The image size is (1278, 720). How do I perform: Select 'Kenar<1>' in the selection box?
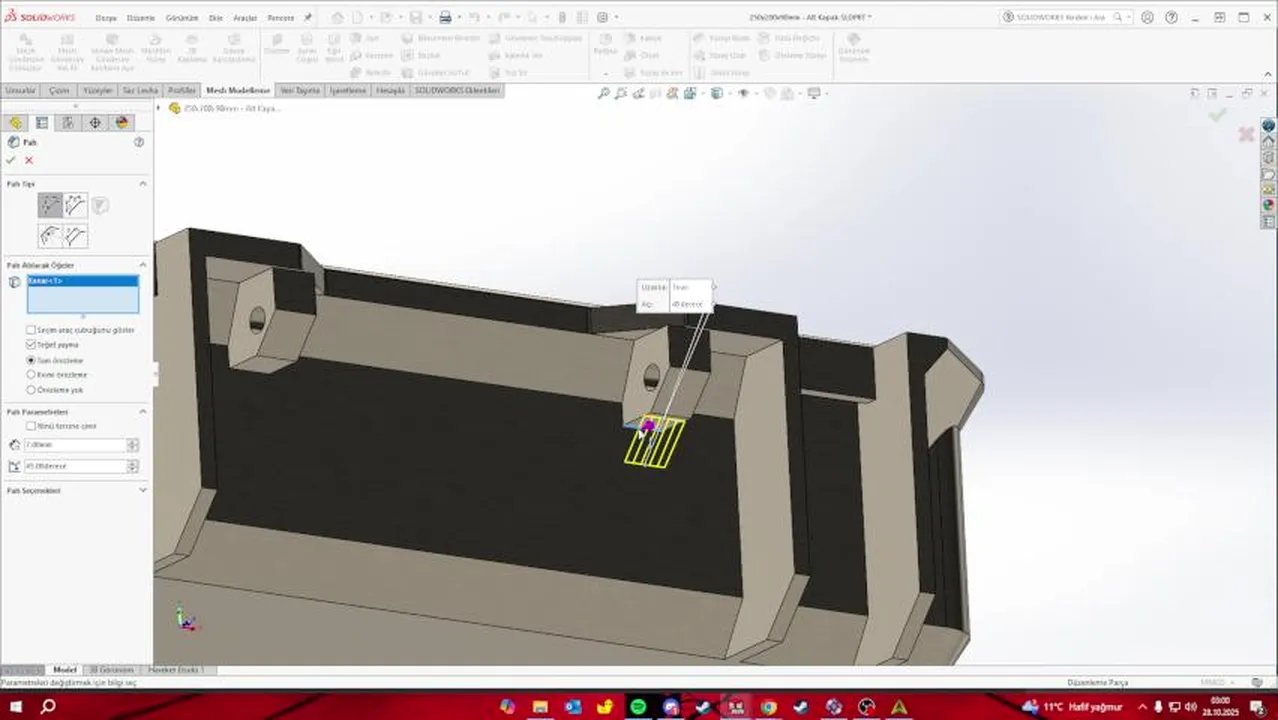pos(82,281)
